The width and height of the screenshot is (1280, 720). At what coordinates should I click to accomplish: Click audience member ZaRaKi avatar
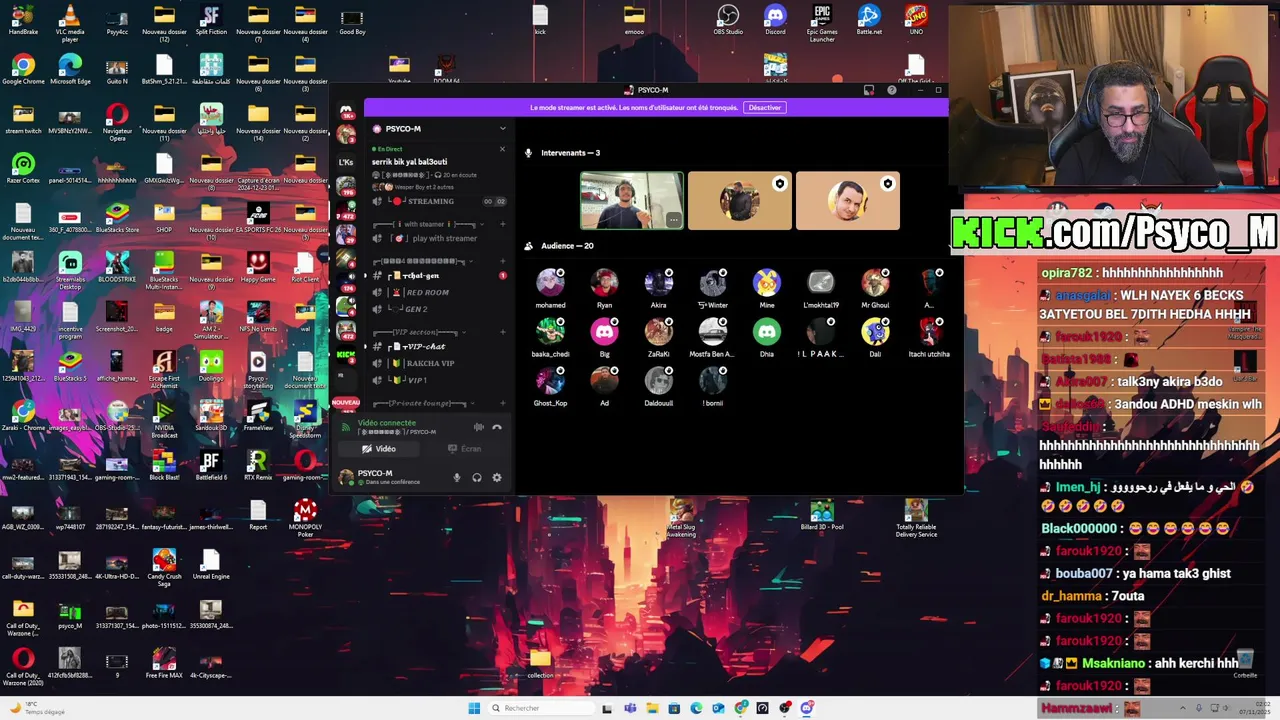658,332
